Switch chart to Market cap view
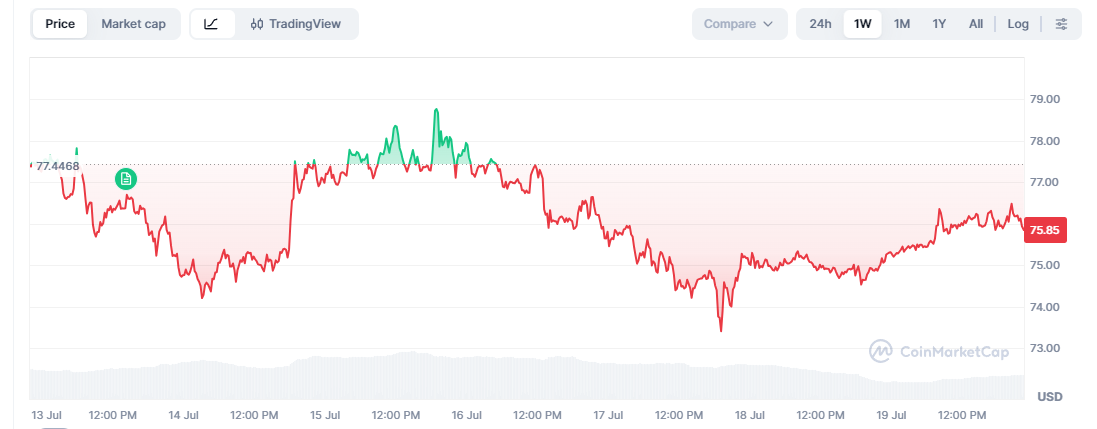 (134, 24)
